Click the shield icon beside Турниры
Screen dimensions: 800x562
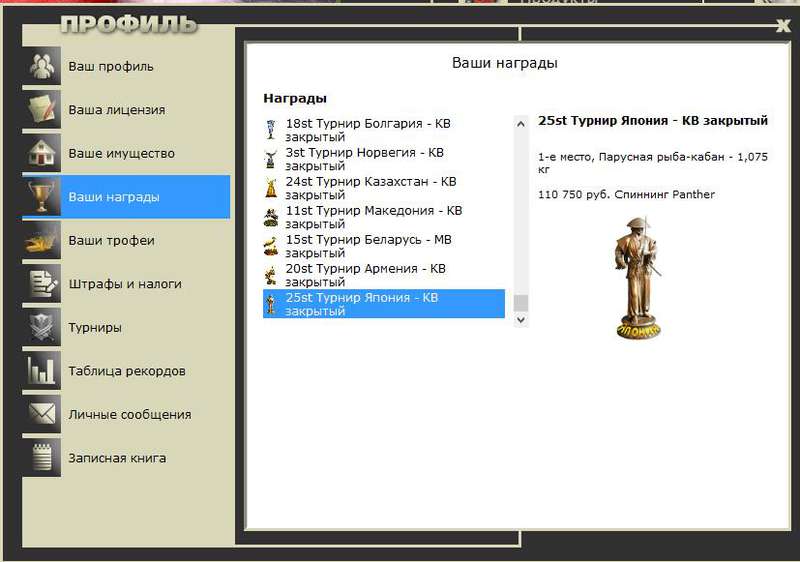pyautogui.click(x=41, y=327)
